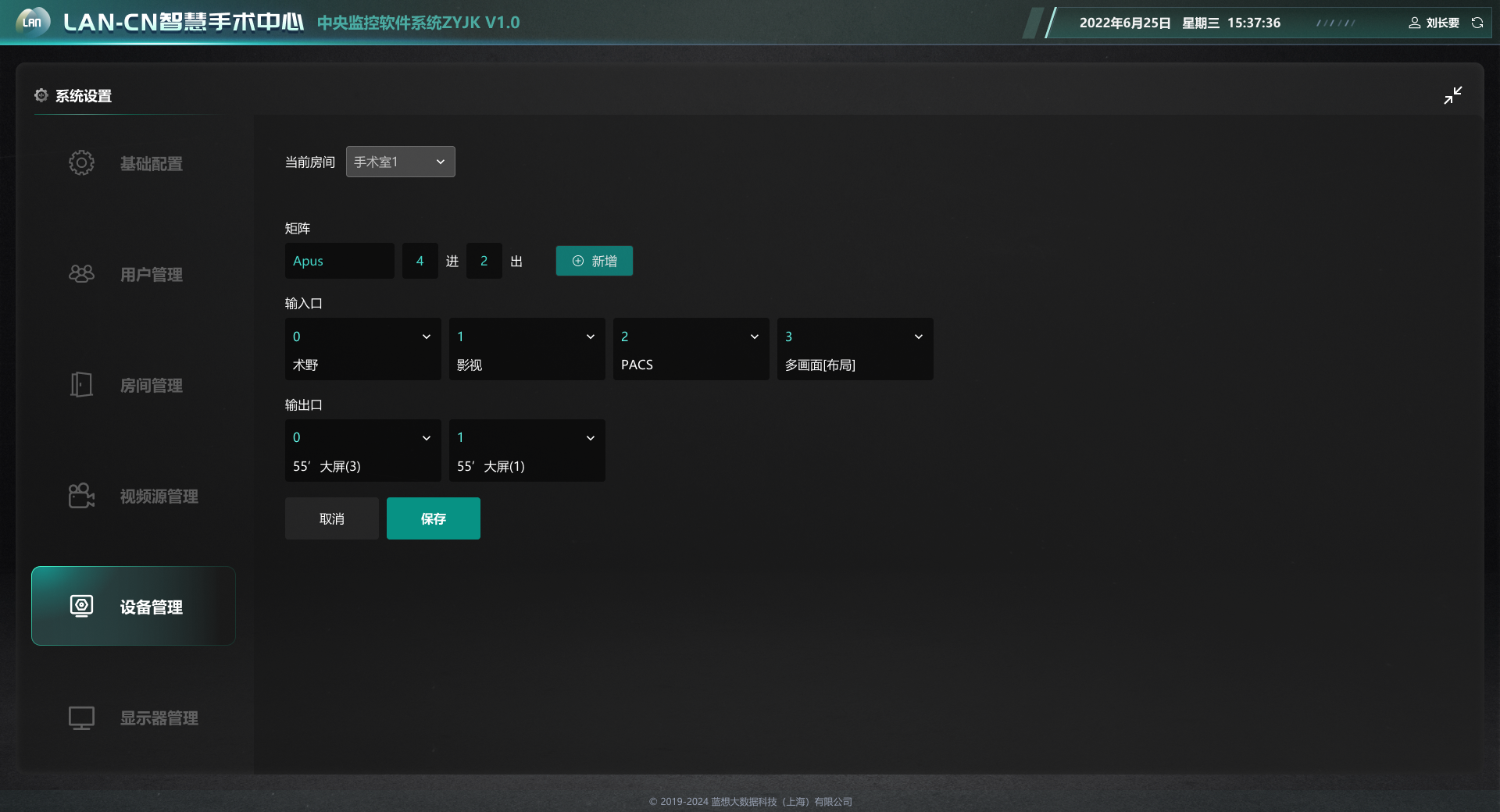This screenshot has height=812, width=1500.
Task: Click the matrix output count field showing 2
Action: pos(484,261)
